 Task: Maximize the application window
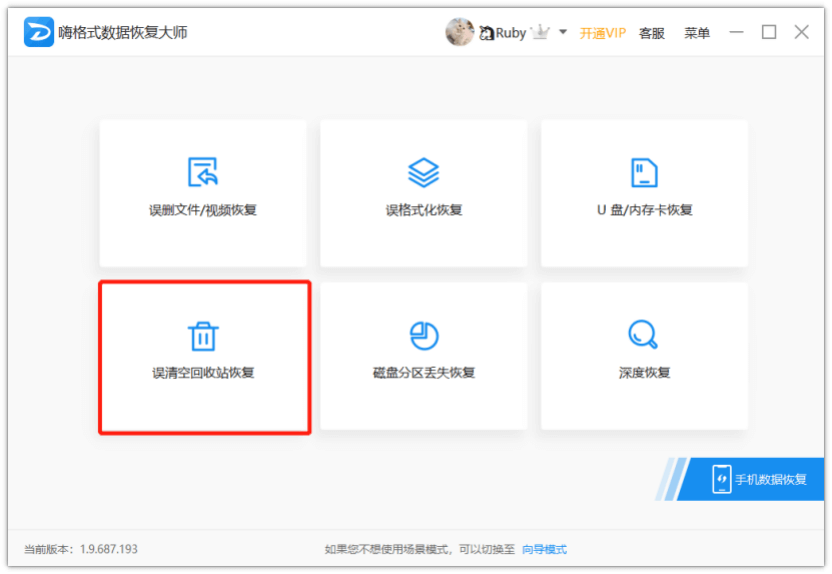[769, 32]
